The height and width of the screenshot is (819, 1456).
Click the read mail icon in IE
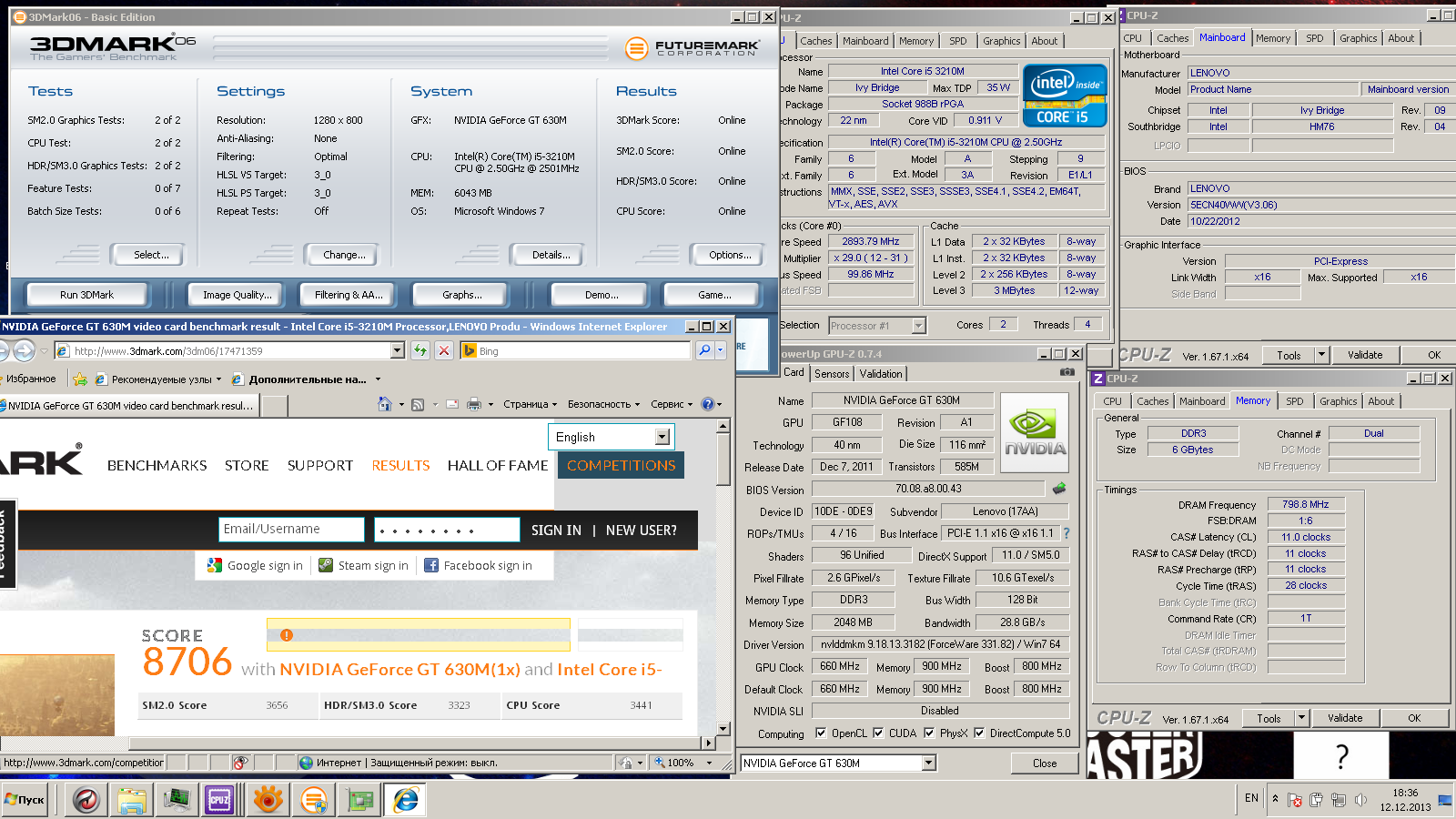(x=452, y=404)
